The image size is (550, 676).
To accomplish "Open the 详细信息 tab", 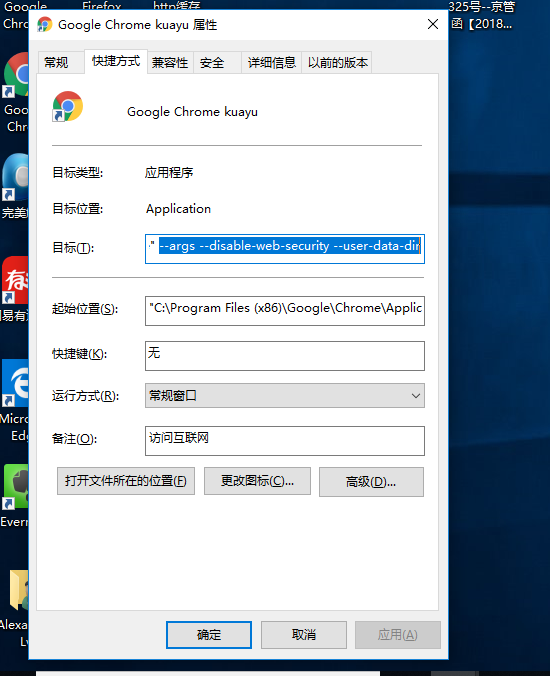I will tap(272, 63).
